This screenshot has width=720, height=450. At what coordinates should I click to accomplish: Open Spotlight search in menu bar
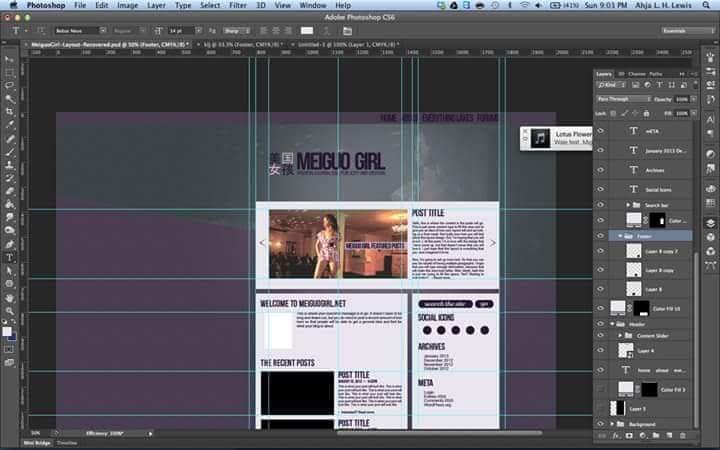point(706,6)
